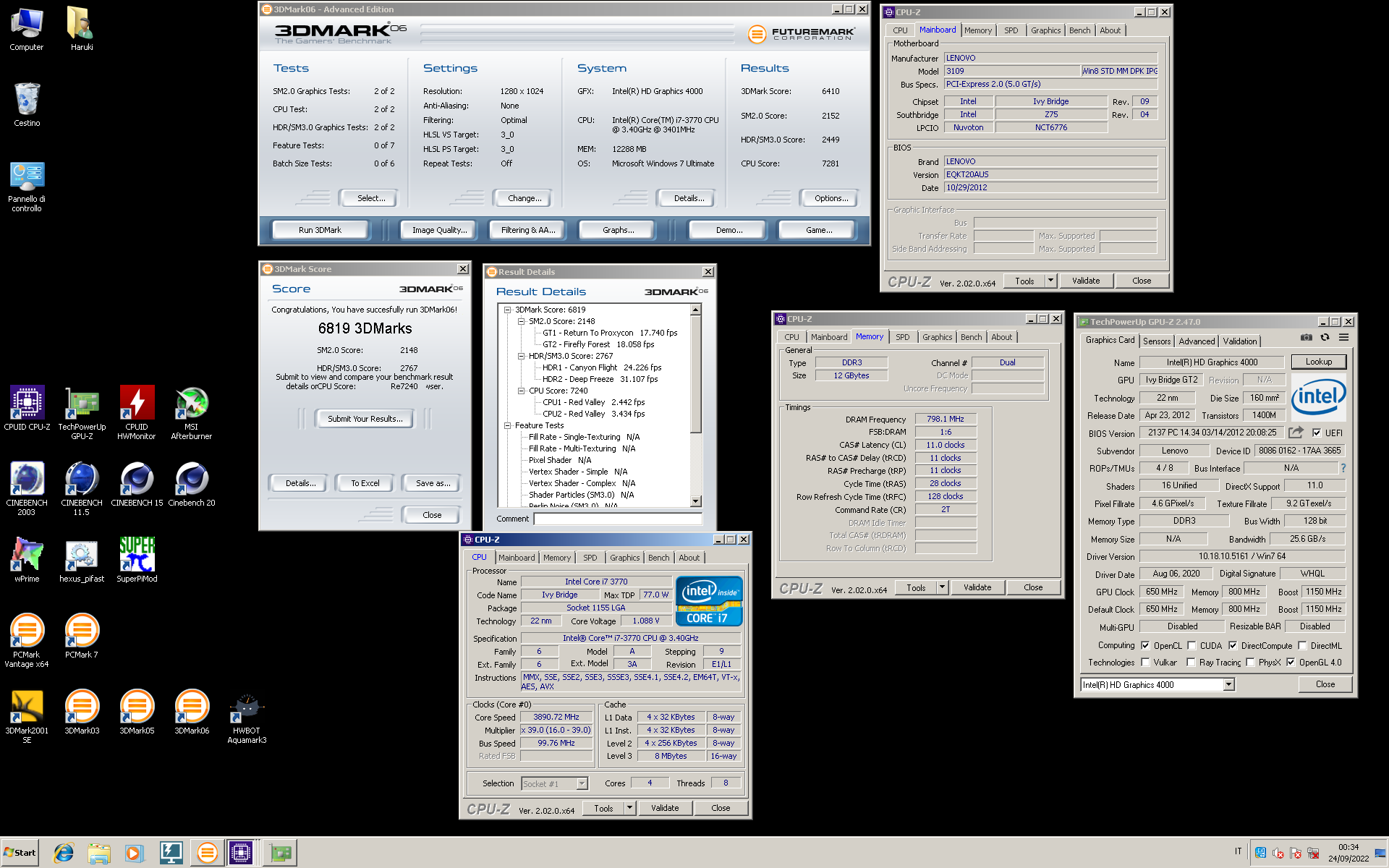Open Sensors tab in GPU-Z
1389x868 pixels.
pos(1156,341)
